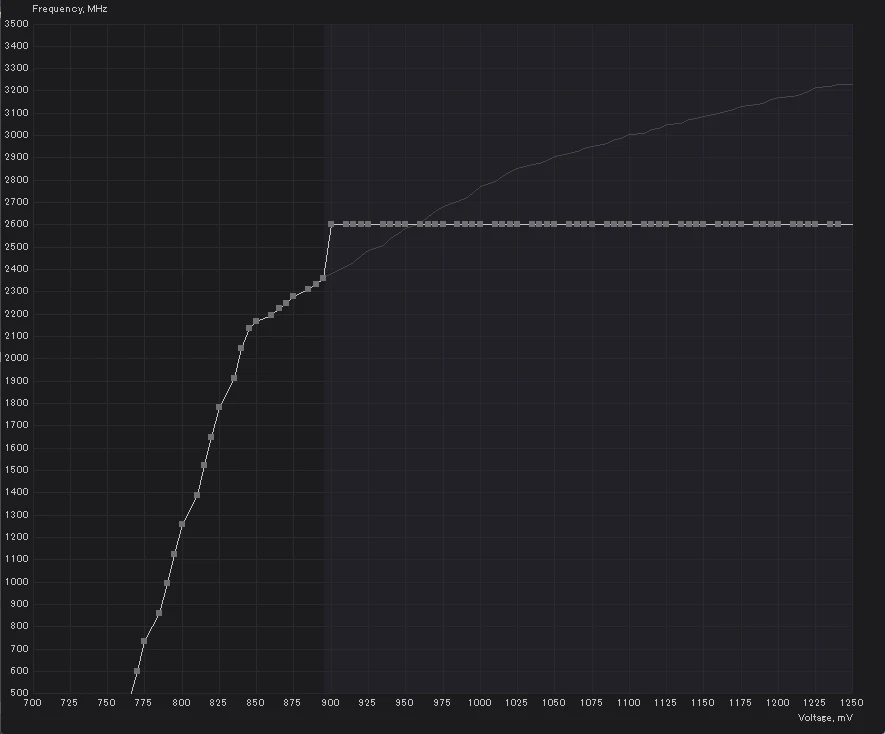Image resolution: width=885 pixels, height=734 pixels.
Task: Select the flat-line point at 1050 mV
Action: coord(554,224)
